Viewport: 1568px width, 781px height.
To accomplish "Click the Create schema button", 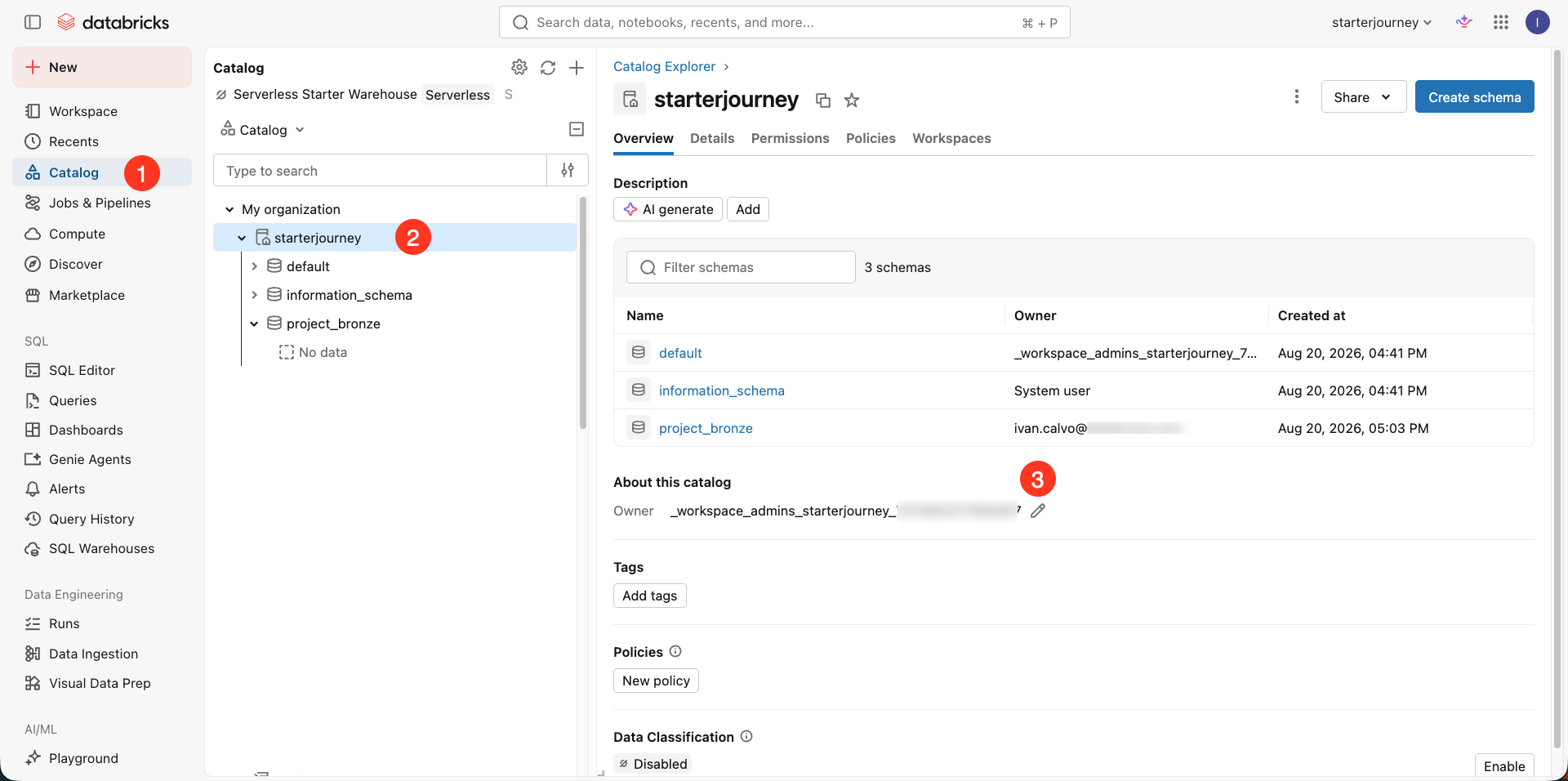I will [1474, 96].
